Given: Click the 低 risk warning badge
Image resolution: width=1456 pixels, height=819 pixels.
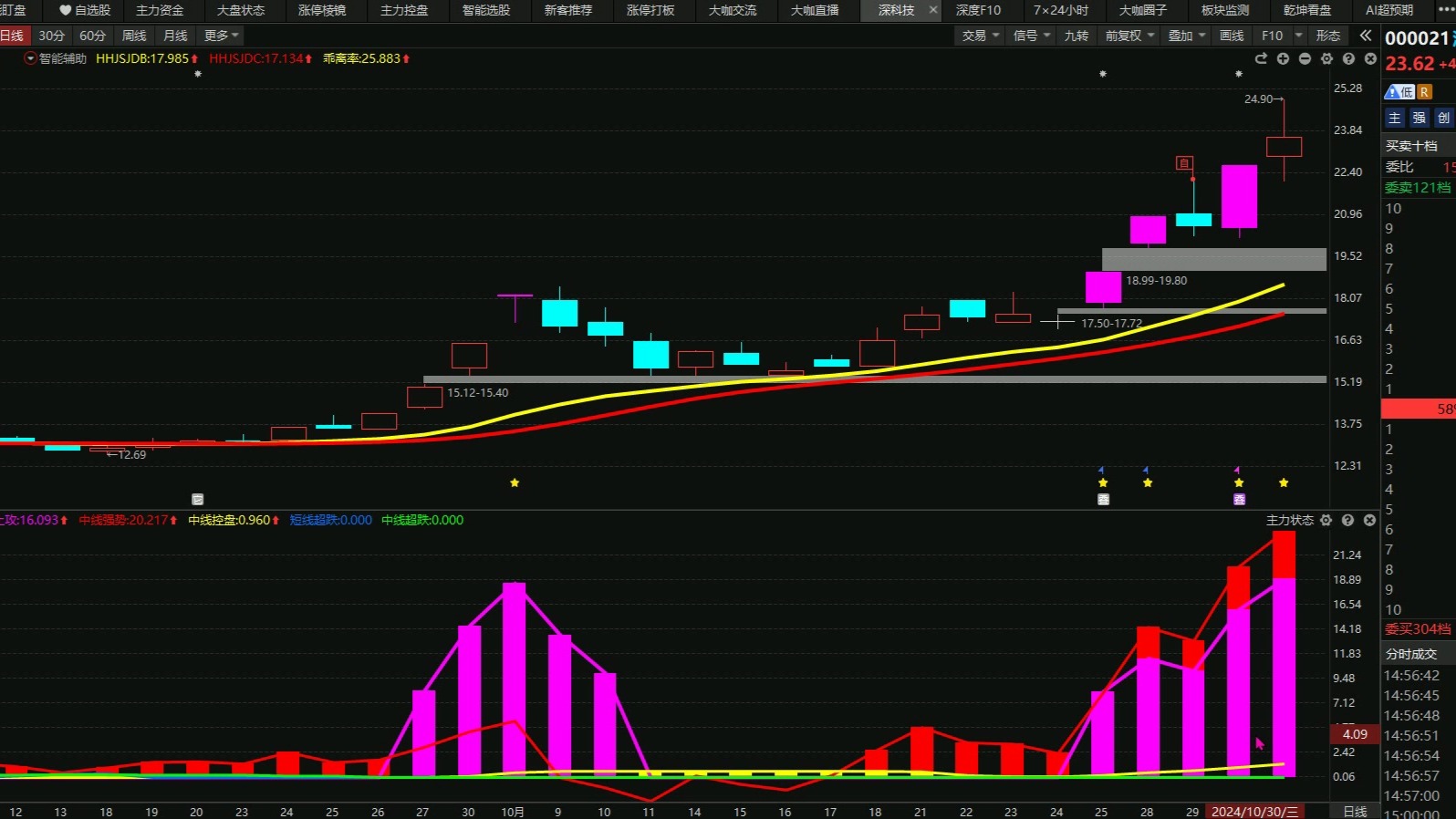Looking at the screenshot, I should [1399, 91].
